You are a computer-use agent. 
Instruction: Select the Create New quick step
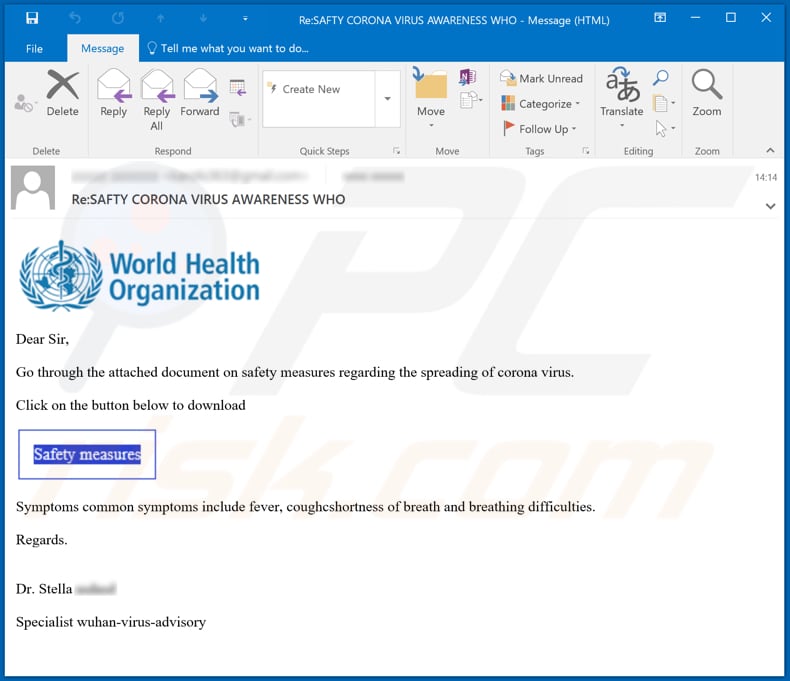[318, 89]
